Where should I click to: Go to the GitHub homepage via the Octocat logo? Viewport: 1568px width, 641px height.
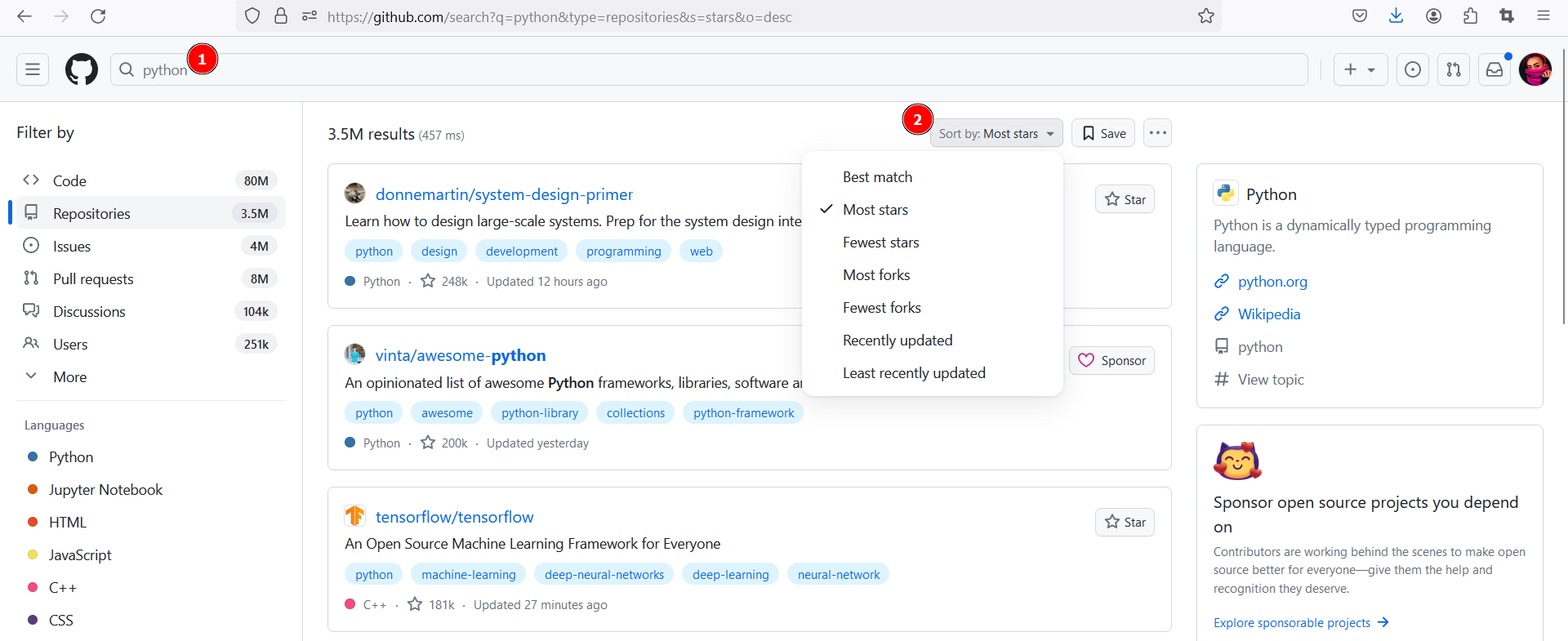(82, 69)
